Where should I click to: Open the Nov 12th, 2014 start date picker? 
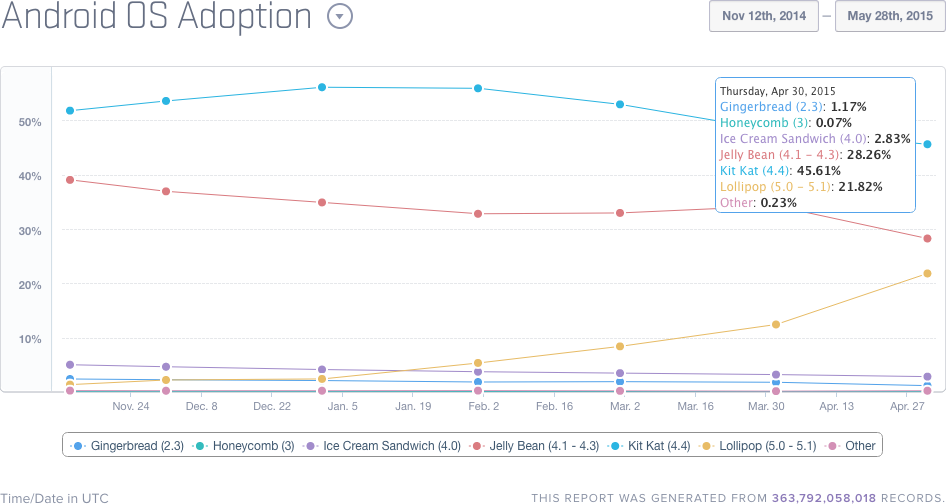tap(763, 17)
